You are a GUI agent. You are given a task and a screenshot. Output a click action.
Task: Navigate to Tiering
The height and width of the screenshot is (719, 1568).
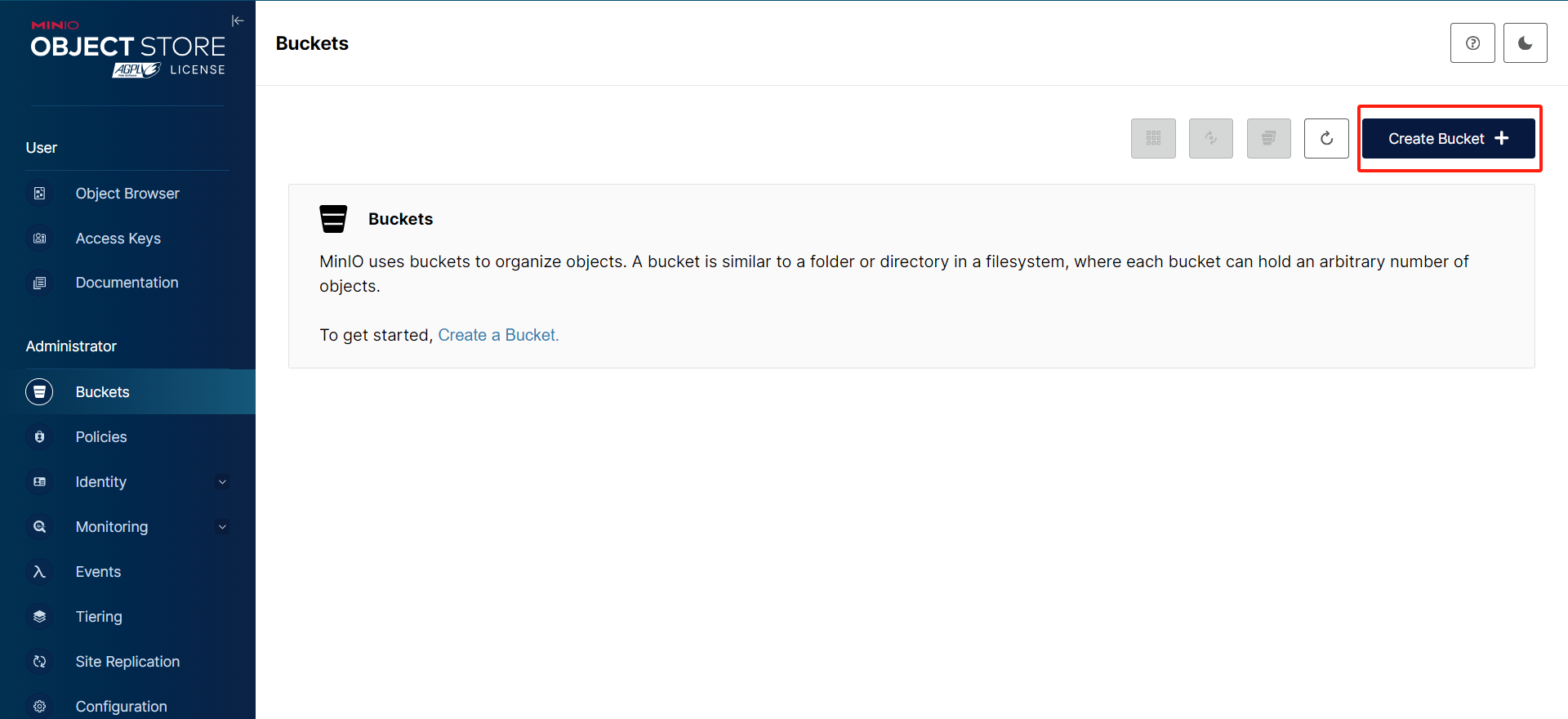(x=127, y=617)
